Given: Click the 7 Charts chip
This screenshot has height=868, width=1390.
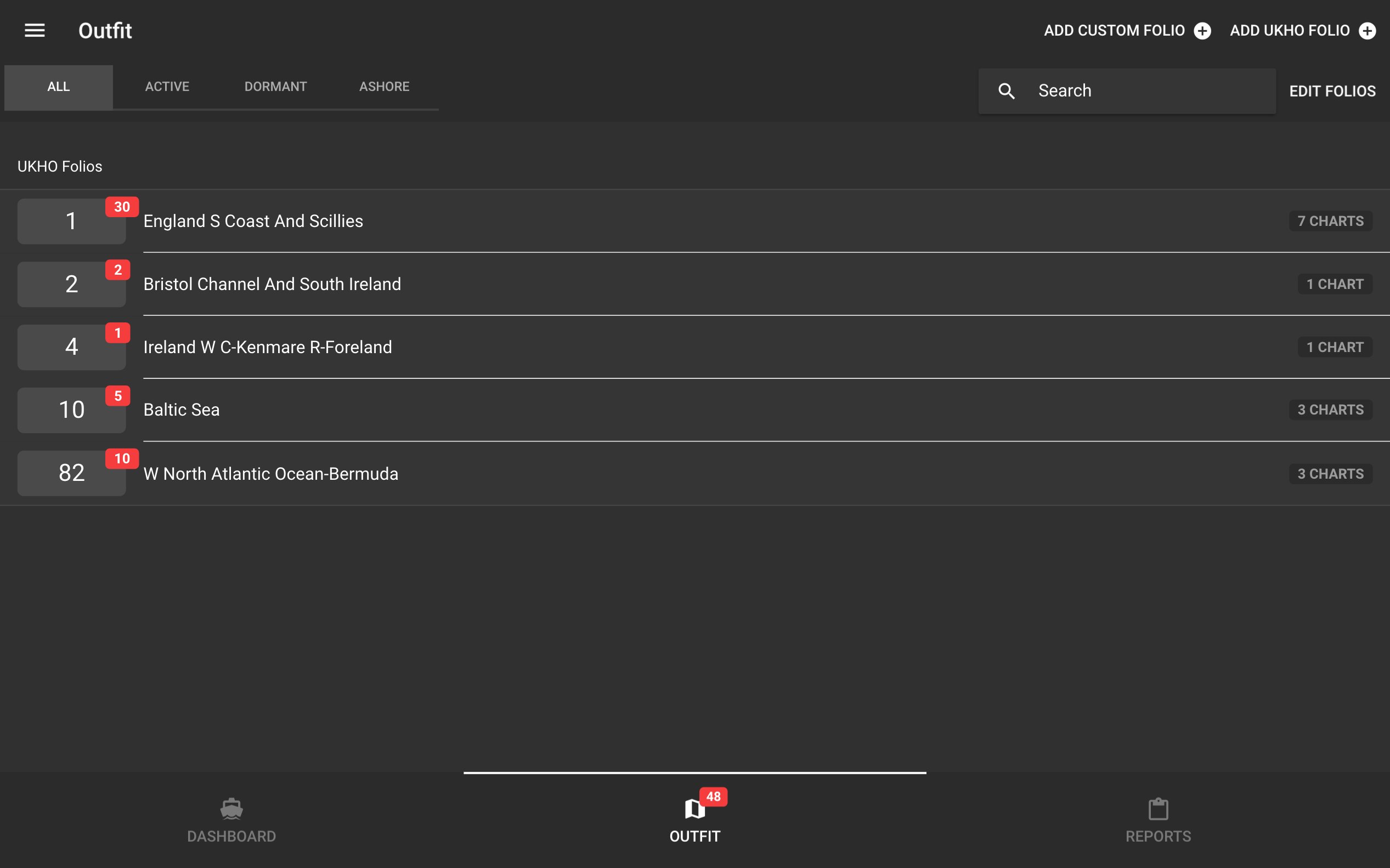Looking at the screenshot, I should (1330, 221).
